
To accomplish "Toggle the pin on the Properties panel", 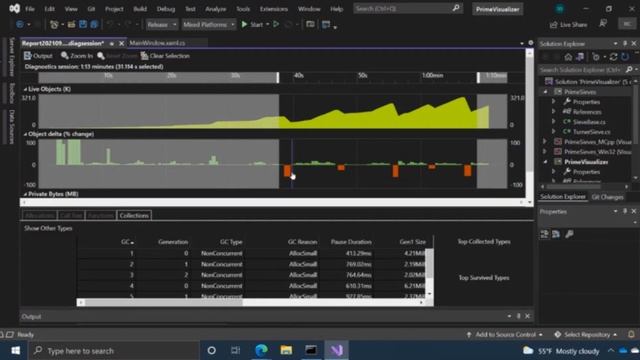I will [x=625, y=211].
